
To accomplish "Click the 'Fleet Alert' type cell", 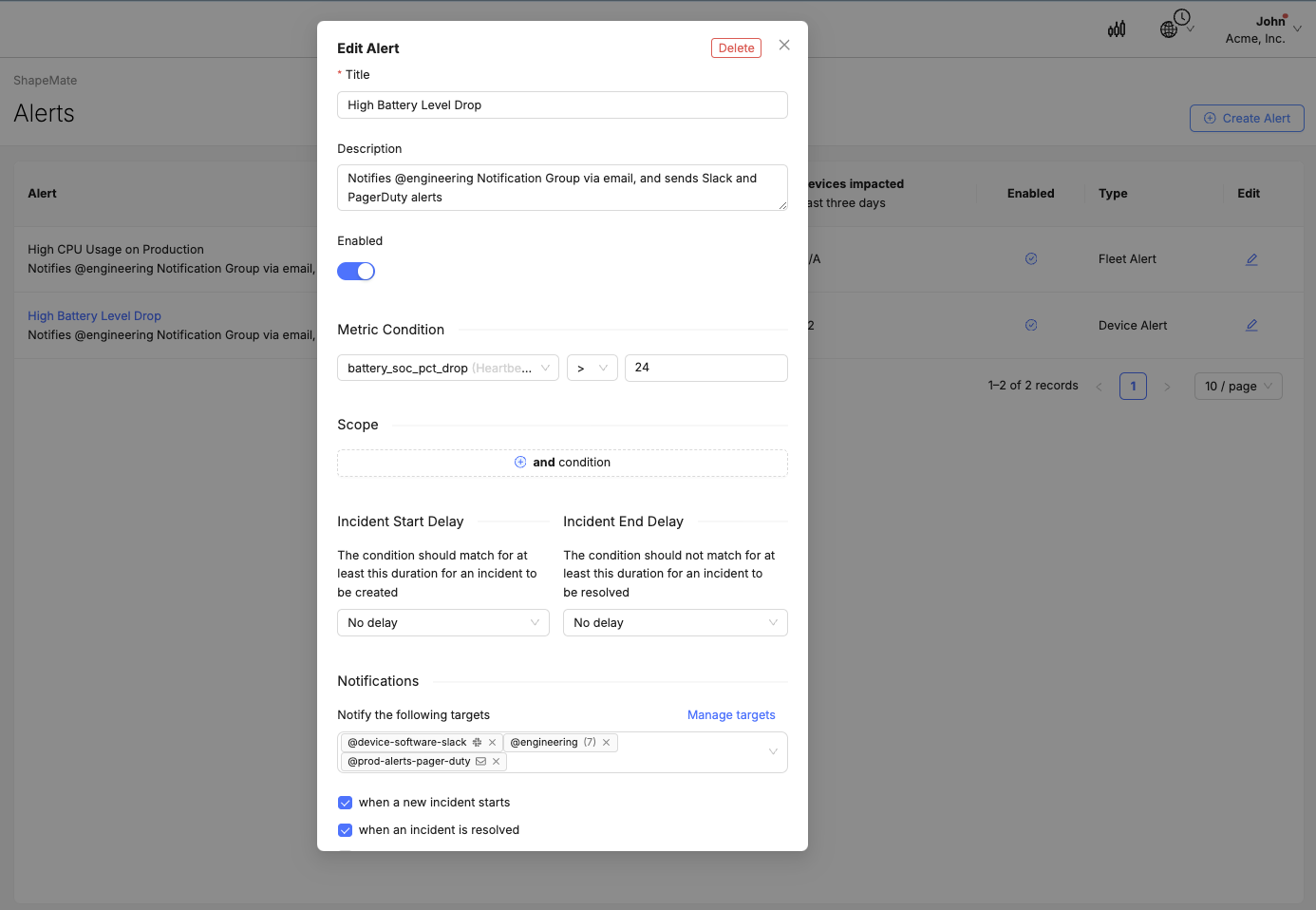I will [x=1127, y=259].
